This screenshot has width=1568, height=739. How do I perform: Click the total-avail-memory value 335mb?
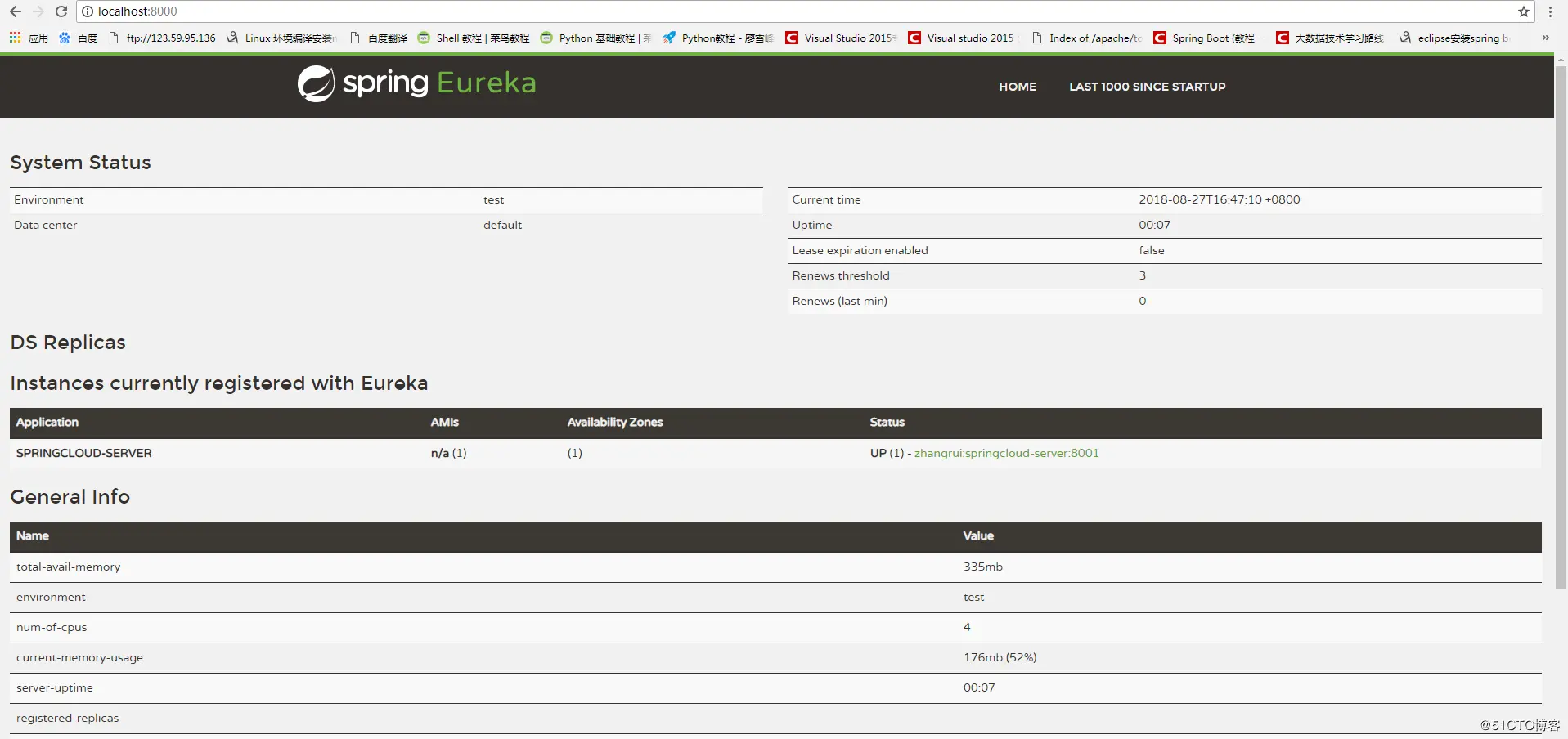click(x=983, y=567)
